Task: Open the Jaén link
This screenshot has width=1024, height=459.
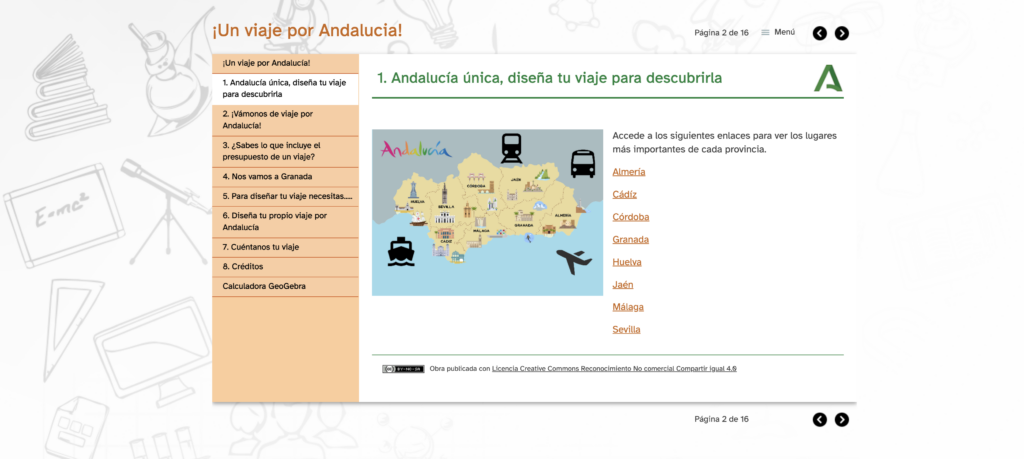Action: (x=623, y=285)
